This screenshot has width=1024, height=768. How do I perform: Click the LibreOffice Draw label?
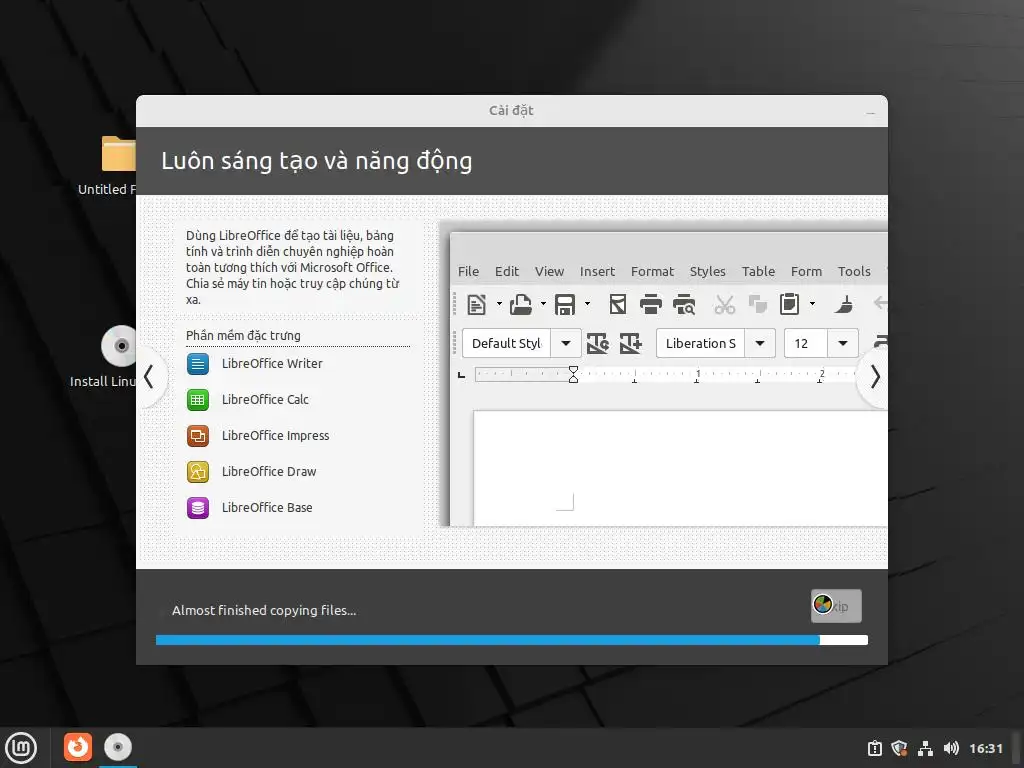[269, 472]
